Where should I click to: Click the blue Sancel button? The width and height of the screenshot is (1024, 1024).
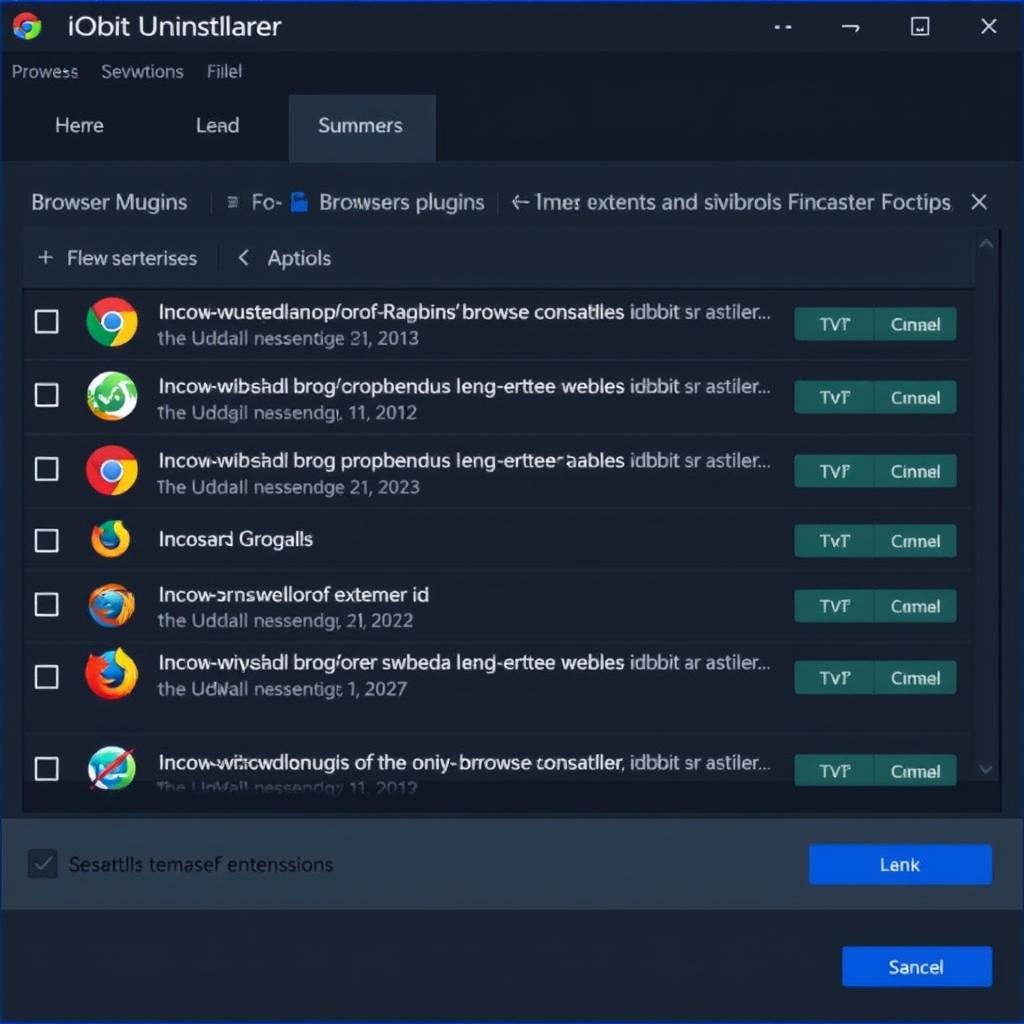click(x=916, y=967)
